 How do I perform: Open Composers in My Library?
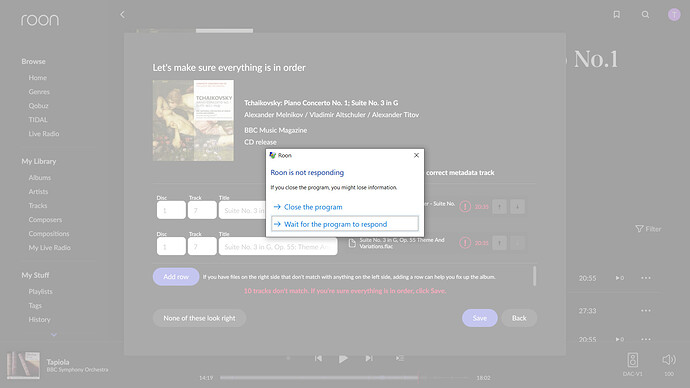pos(45,220)
